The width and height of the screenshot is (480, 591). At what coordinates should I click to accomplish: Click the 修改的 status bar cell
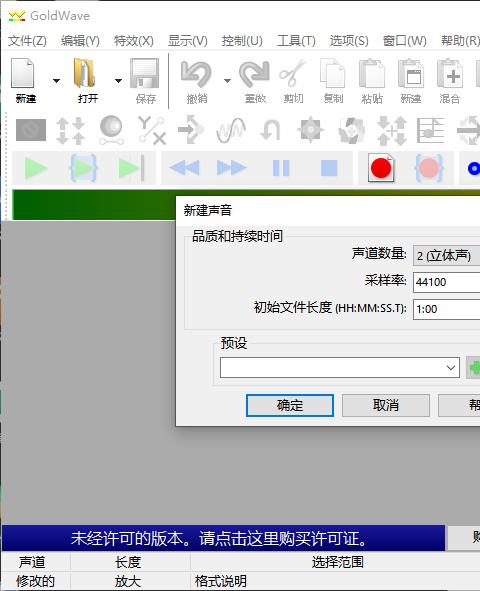35,581
